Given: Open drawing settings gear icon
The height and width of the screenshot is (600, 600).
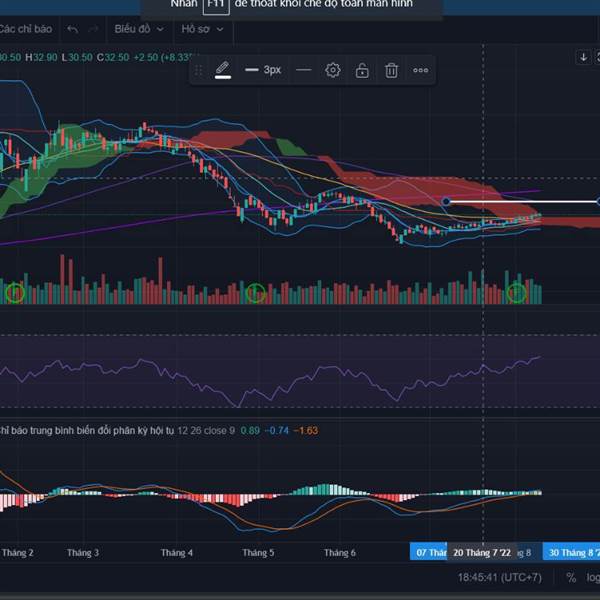Looking at the screenshot, I should tap(333, 70).
